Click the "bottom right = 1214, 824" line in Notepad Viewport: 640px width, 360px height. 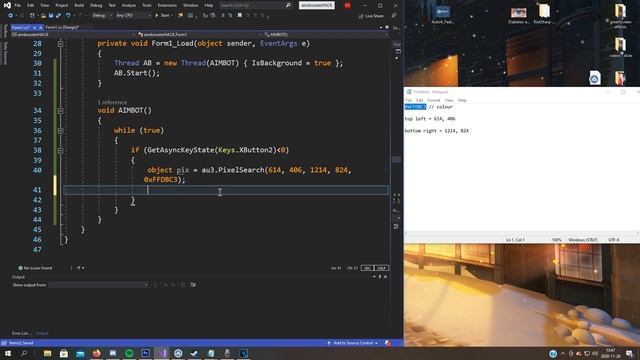pyautogui.click(x=437, y=131)
